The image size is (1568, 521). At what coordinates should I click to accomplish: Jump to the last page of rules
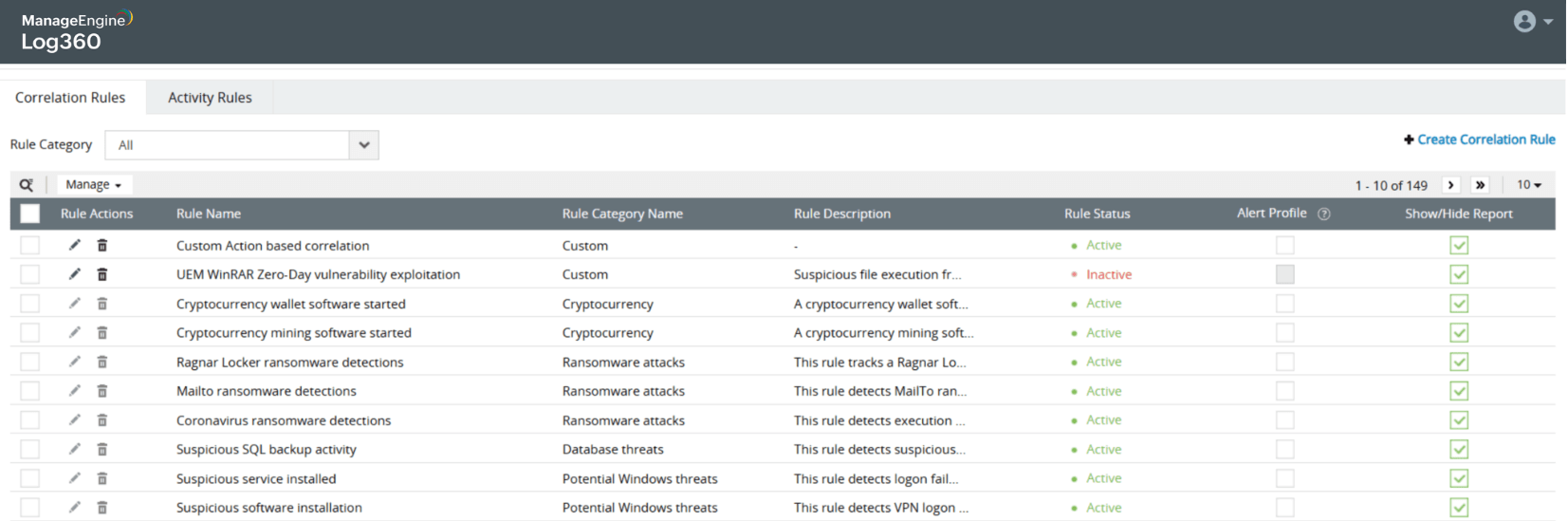coord(1480,185)
